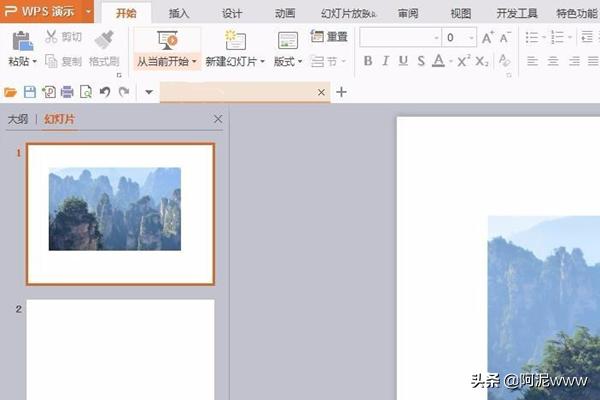Screen dimensions: 600x400
Task: Align text right
Action: coord(574,61)
